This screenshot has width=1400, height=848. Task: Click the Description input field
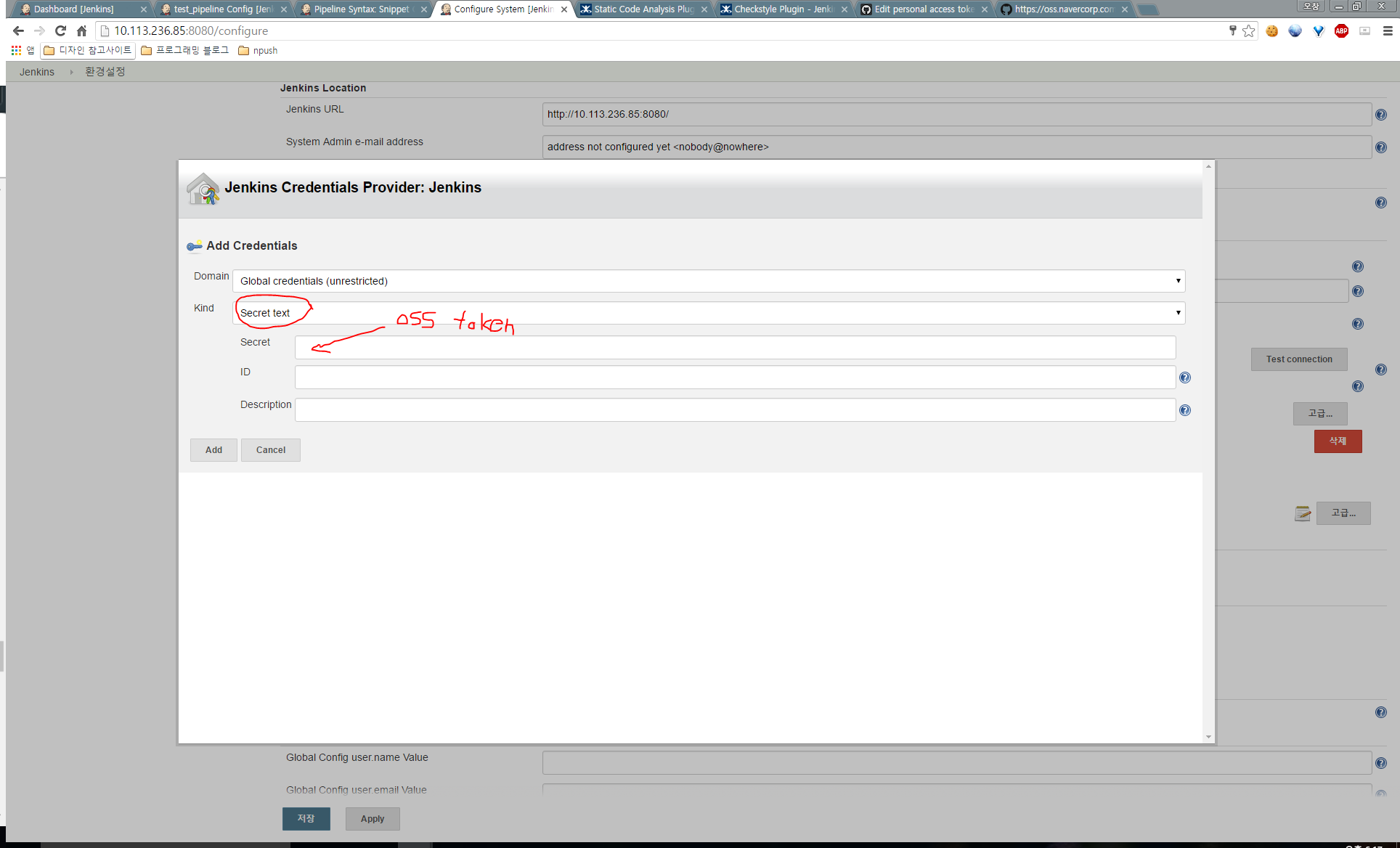click(735, 410)
